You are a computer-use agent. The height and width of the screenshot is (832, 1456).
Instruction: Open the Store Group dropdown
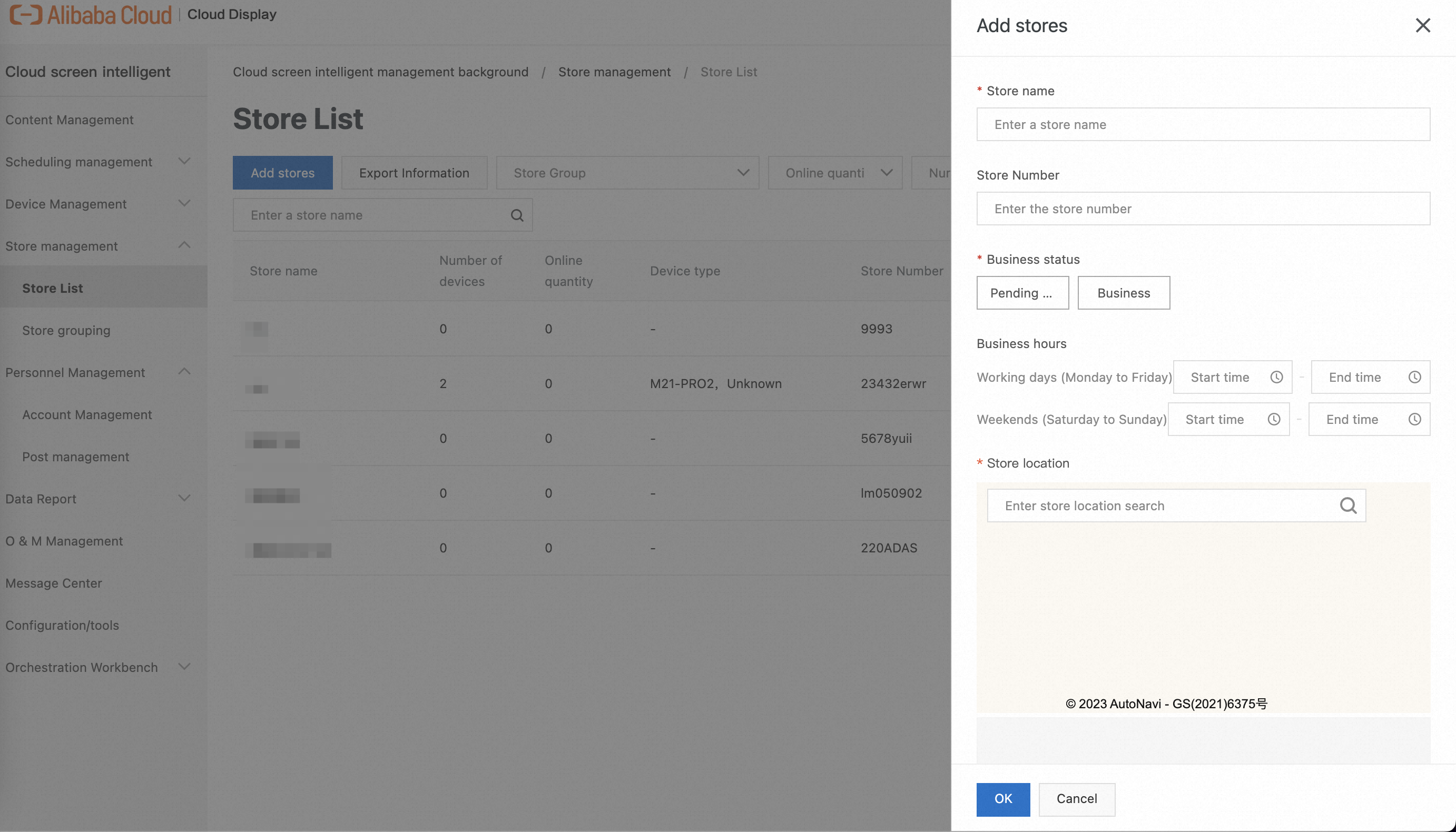[627, 173]
